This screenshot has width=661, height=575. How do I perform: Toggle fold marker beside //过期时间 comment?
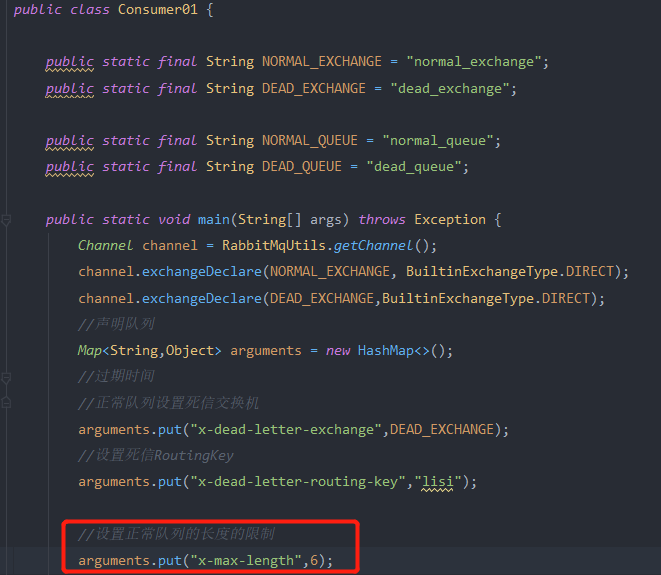[6, 378]
